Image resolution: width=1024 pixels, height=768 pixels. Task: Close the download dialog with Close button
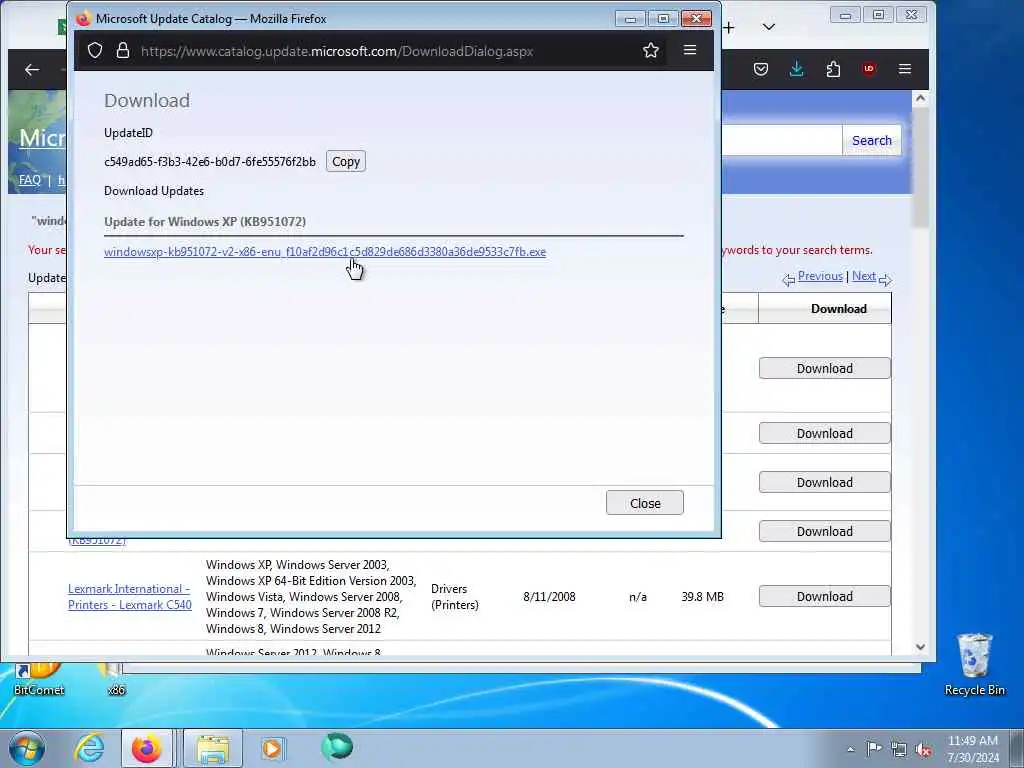645,503
